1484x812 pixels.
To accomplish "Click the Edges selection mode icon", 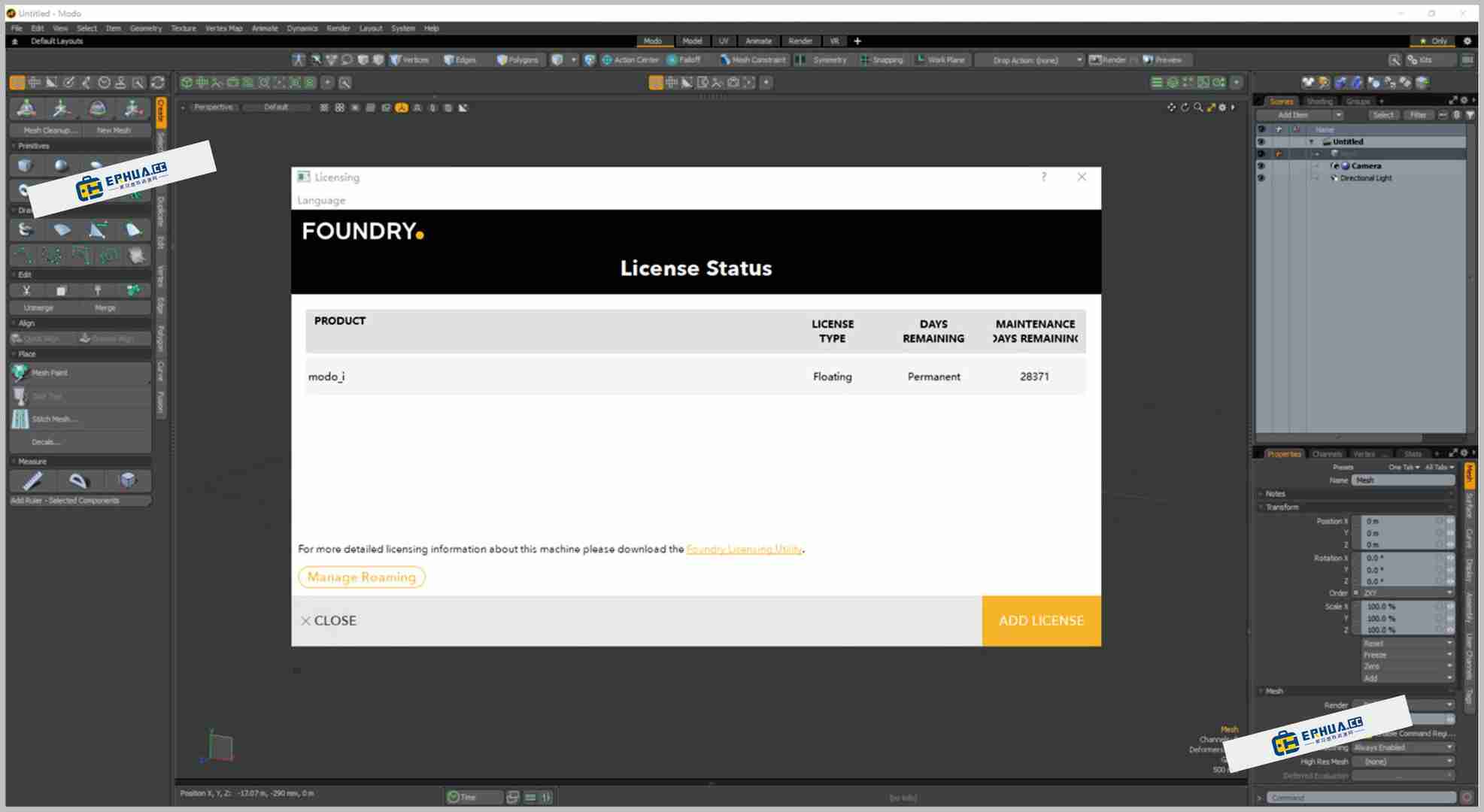I will pyautogui.click(x=449, y=60).
